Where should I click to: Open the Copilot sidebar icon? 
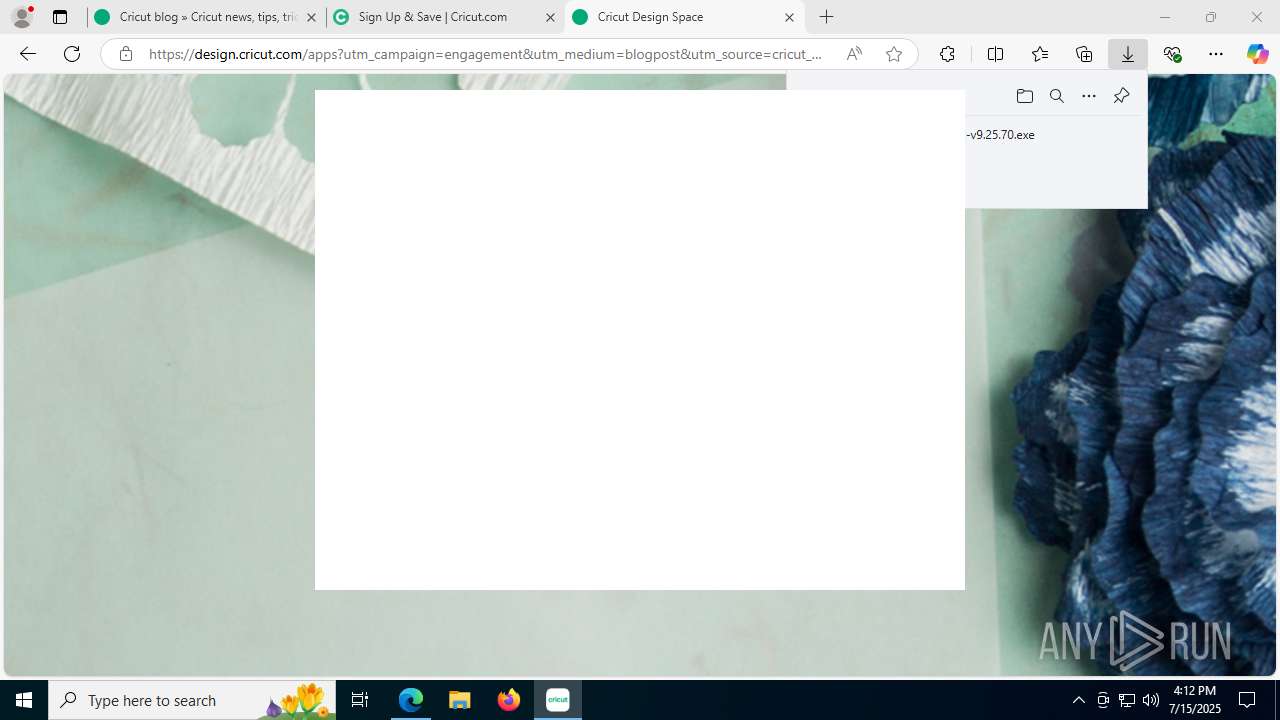(x=1258, y=54)
